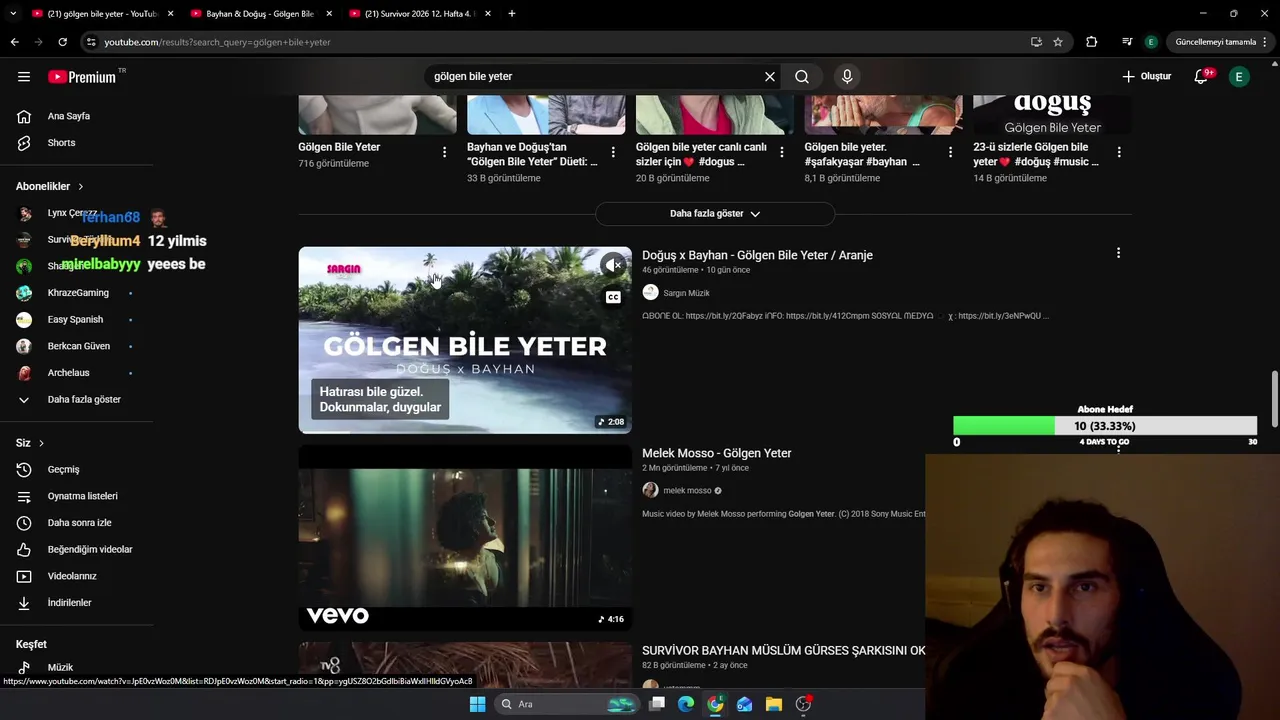Screen dimensions: 1280x720
Task: Switch to the Bayhan & Doğuş tab
Action: click(259, 14)
